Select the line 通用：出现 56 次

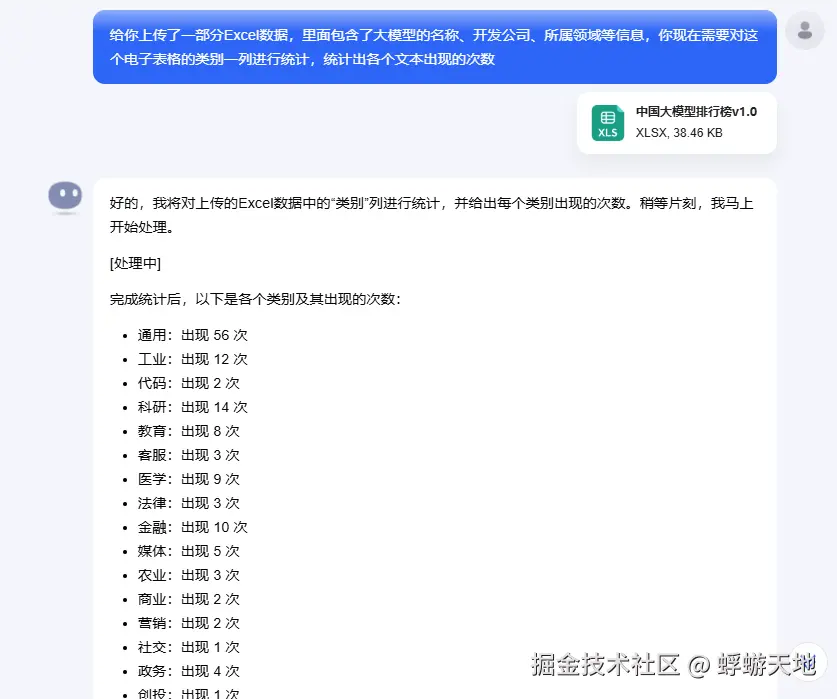click(x=192, y=335)
